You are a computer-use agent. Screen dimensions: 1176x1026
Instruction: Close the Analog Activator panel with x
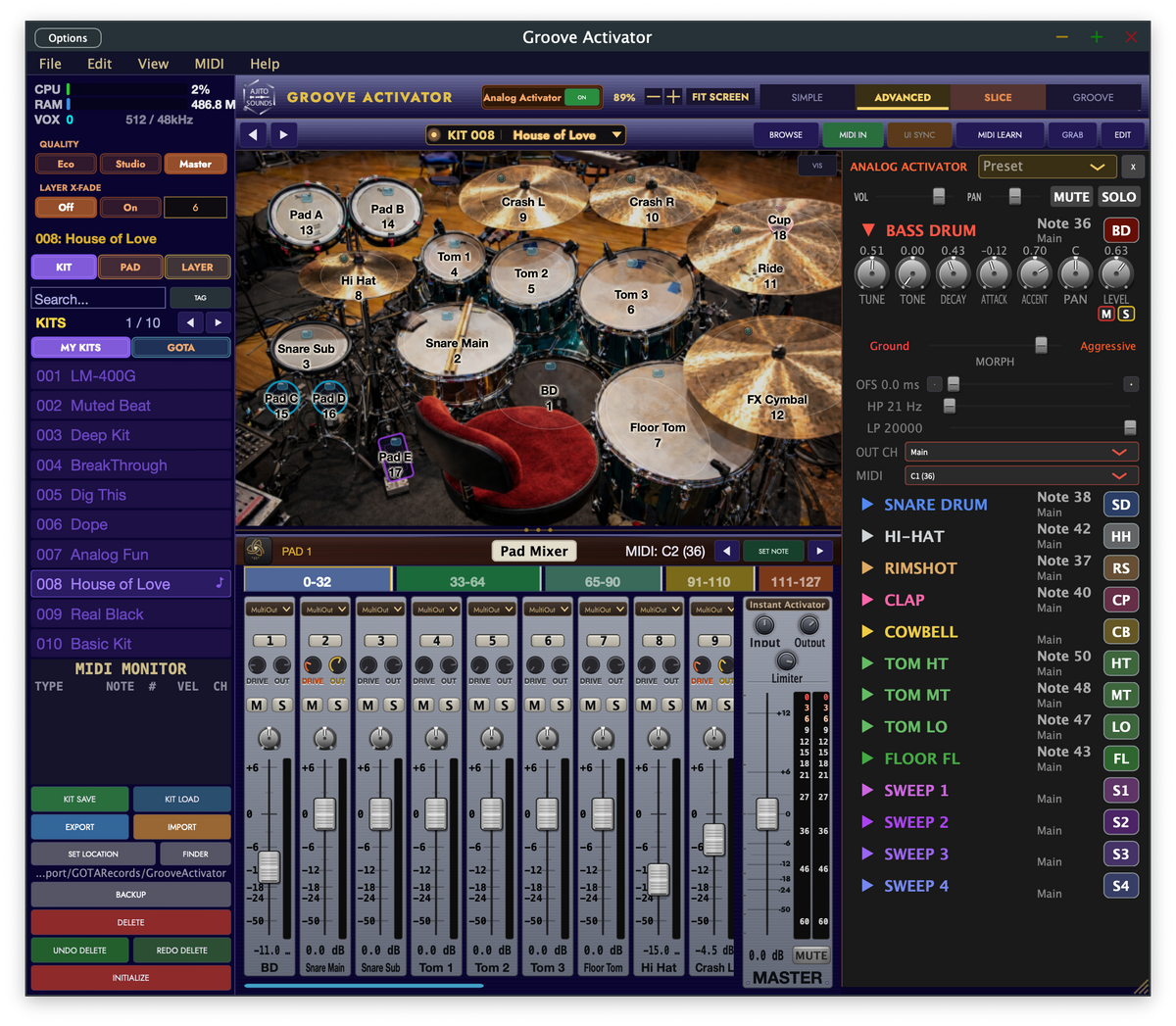(1132, 167)
